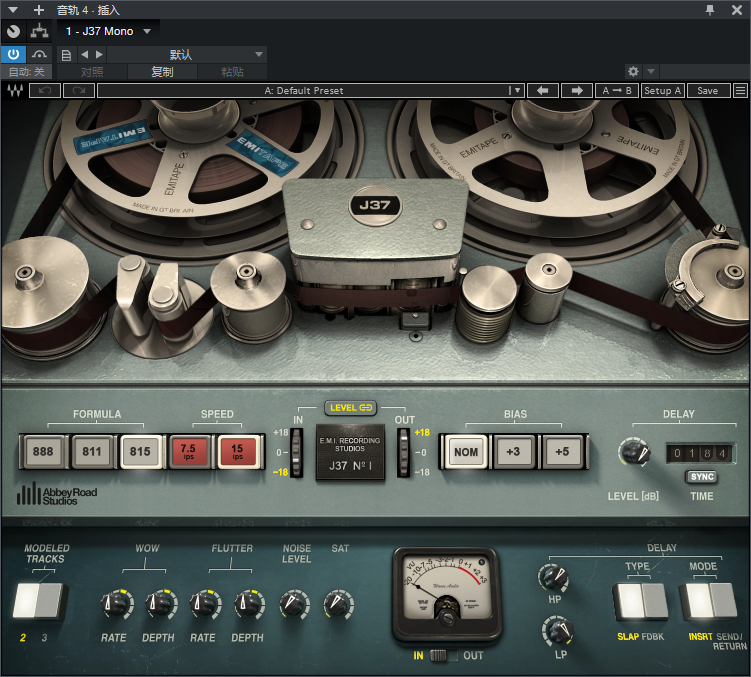Click the delay HP filter knob
The image size is (751, 677).
[554, 578]
